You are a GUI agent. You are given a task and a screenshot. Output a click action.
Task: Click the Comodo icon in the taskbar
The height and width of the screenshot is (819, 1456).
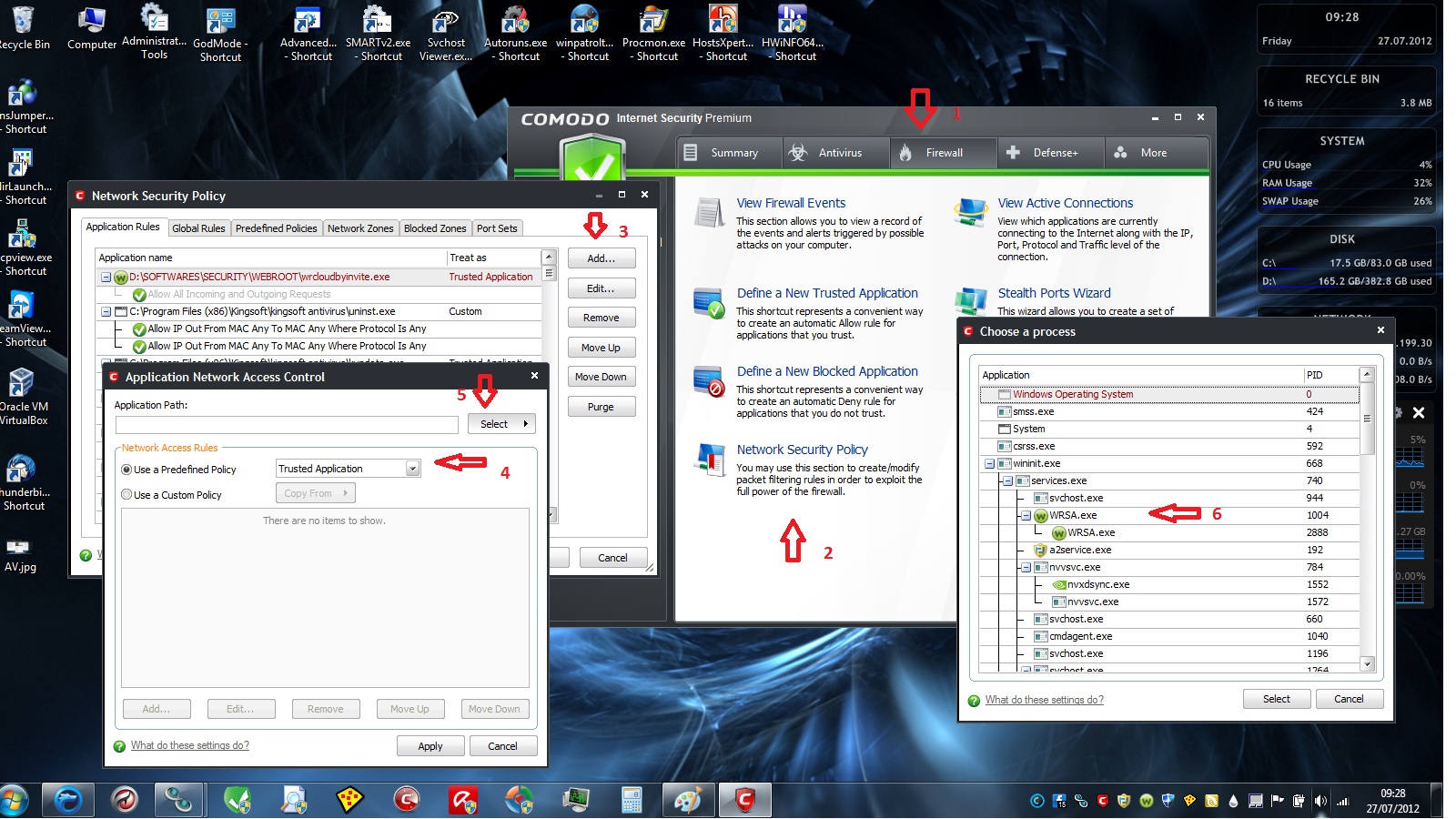[744, 800]
